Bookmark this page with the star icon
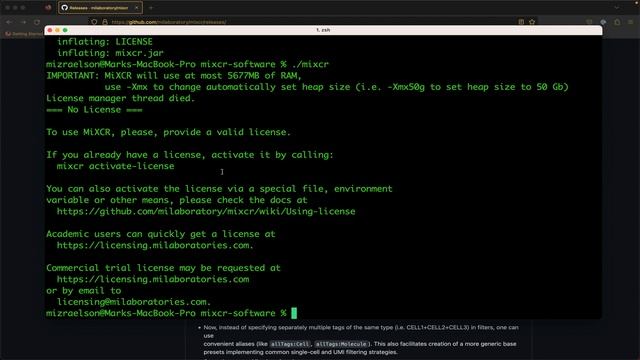This screenshot has height=360, width=640. click(x=532, y=22)
